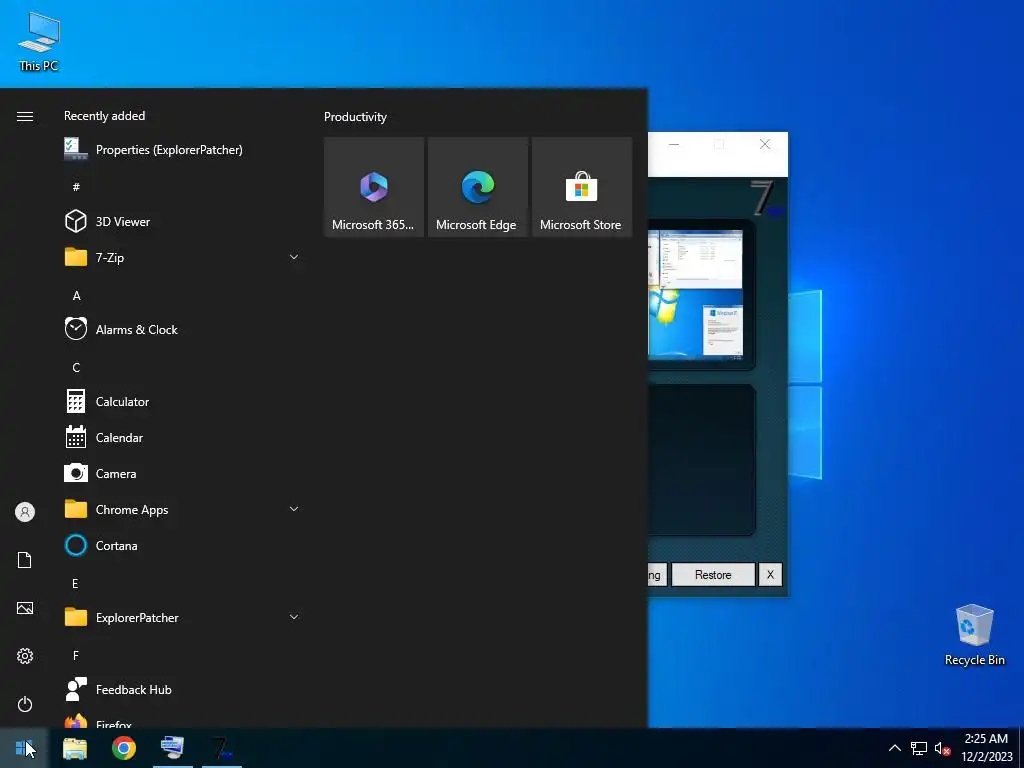
Task: Switch to the 7 app on taskbar
Action: coord(222,748)
